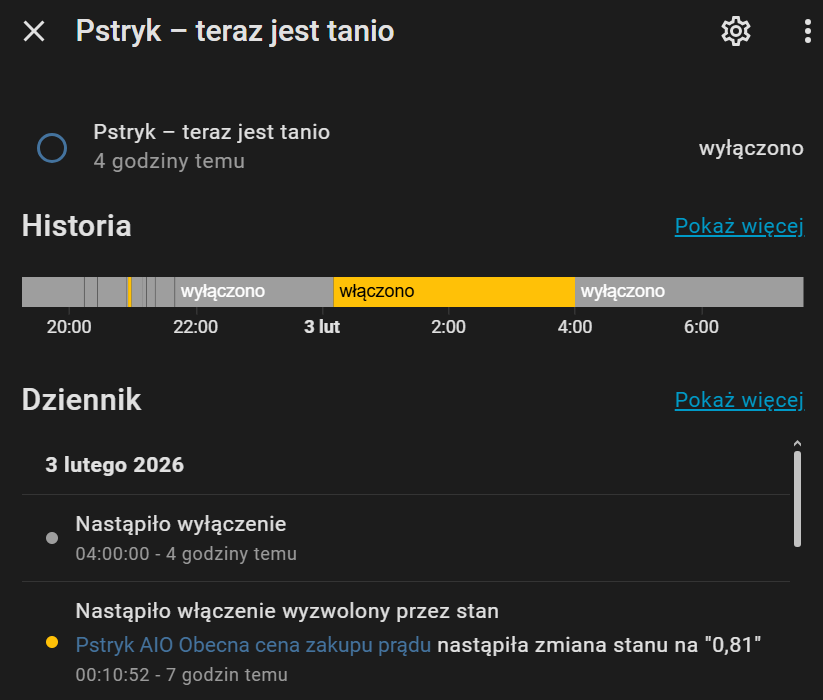Open 'Pstryk AIO Obecna cena zakupu prądu' link
Image resolution: width=823 pixels, height=700 pixels.
pos(253,645)
